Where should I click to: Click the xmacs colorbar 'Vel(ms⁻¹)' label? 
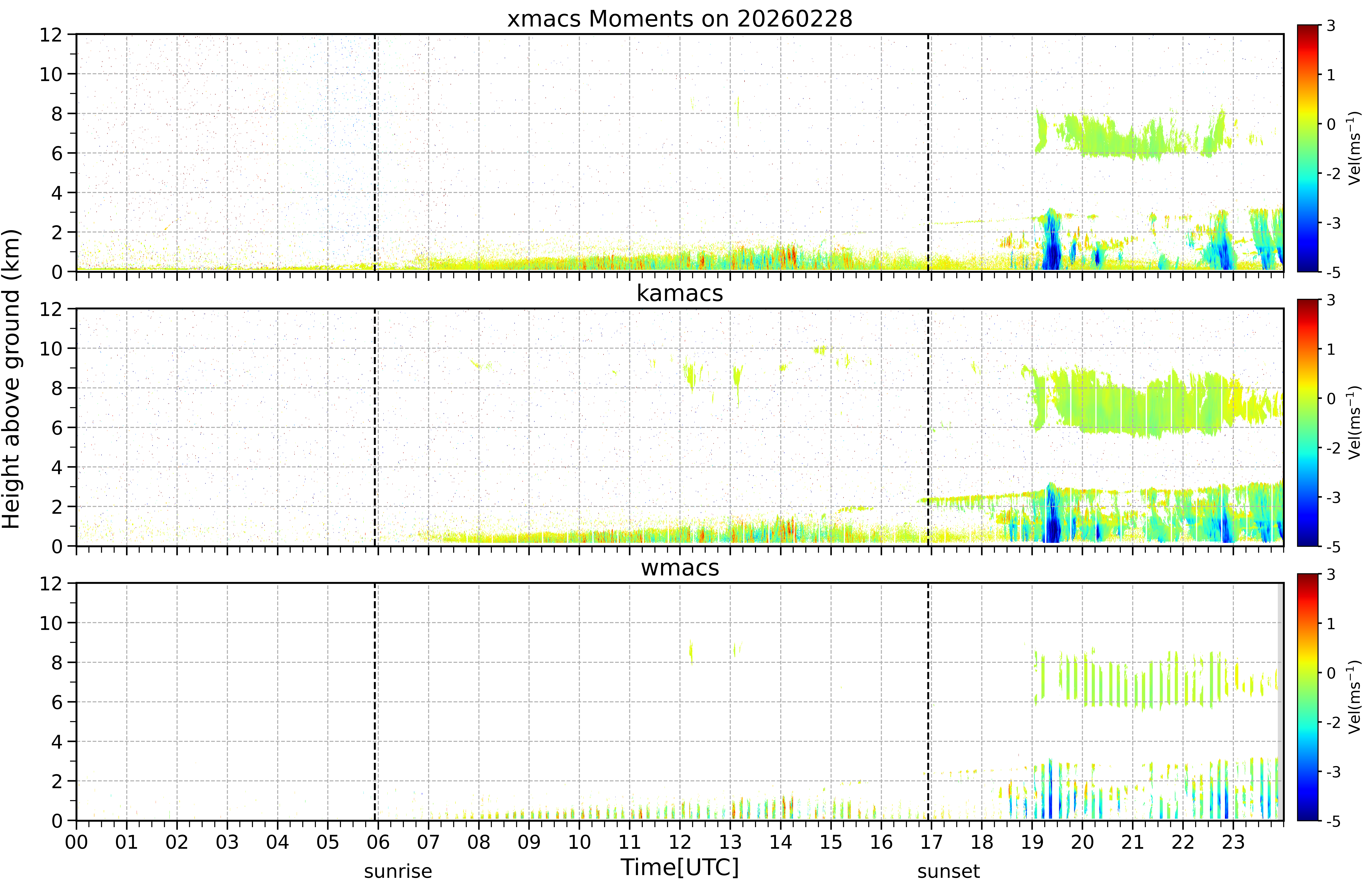(1354, 148)
